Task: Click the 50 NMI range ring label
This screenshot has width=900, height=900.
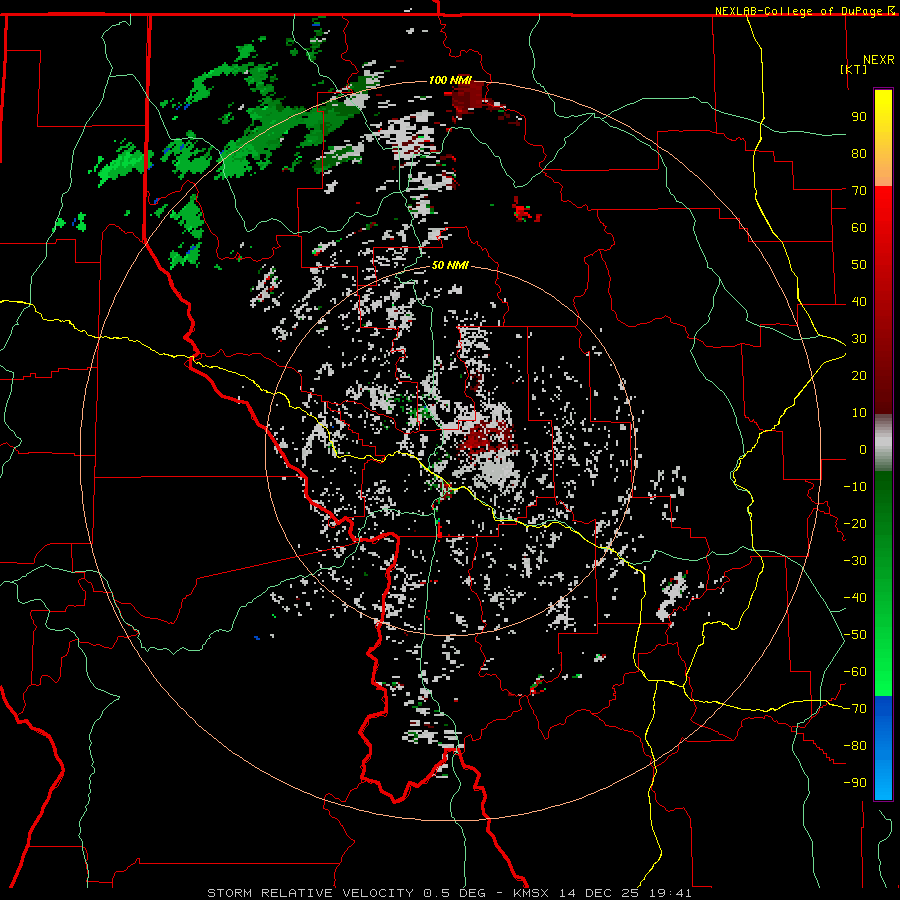Action: (450, 265)
